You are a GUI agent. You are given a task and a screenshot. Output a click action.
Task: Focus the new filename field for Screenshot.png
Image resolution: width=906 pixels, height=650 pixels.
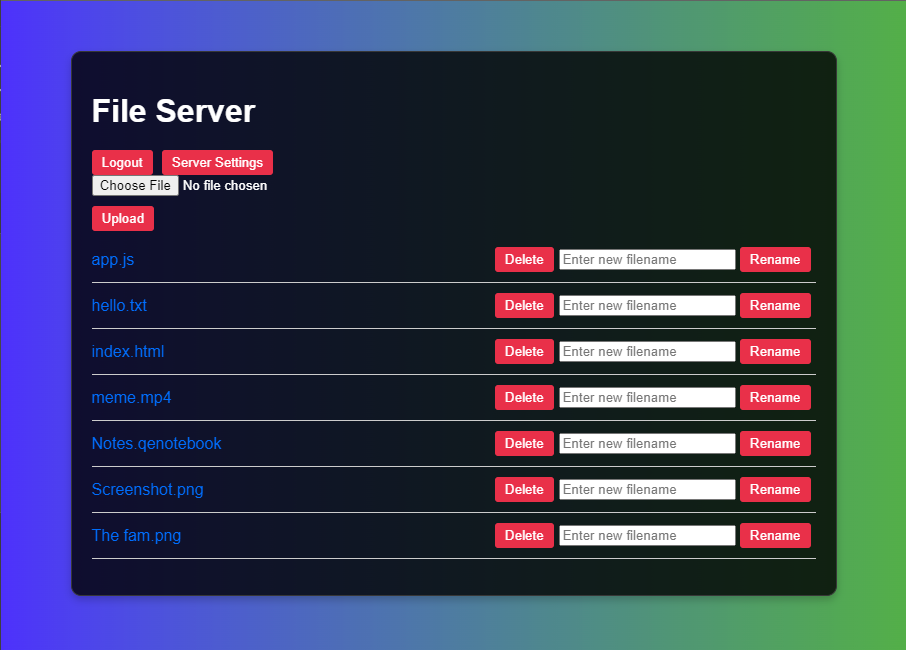[x=647, y=490]
